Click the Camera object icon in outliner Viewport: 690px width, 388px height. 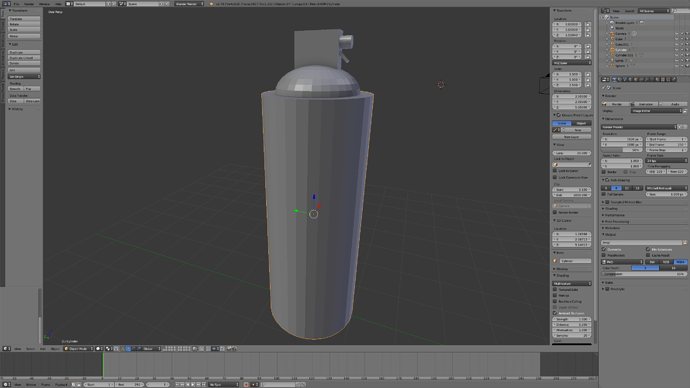(612, 33)
